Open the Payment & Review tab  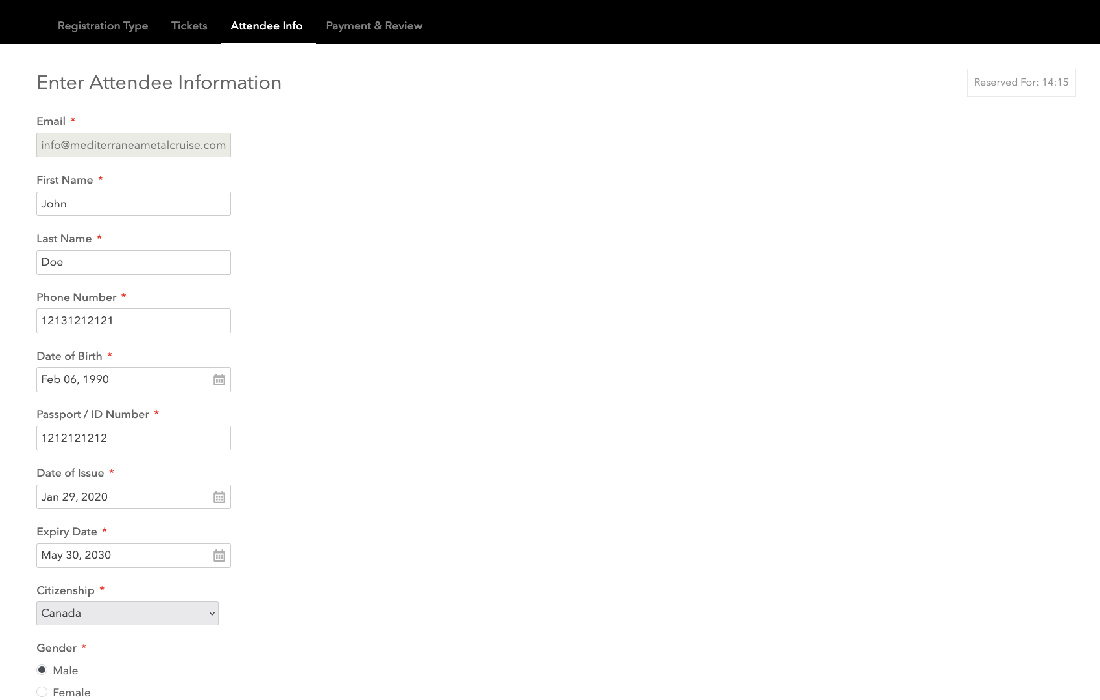point(374,26)
